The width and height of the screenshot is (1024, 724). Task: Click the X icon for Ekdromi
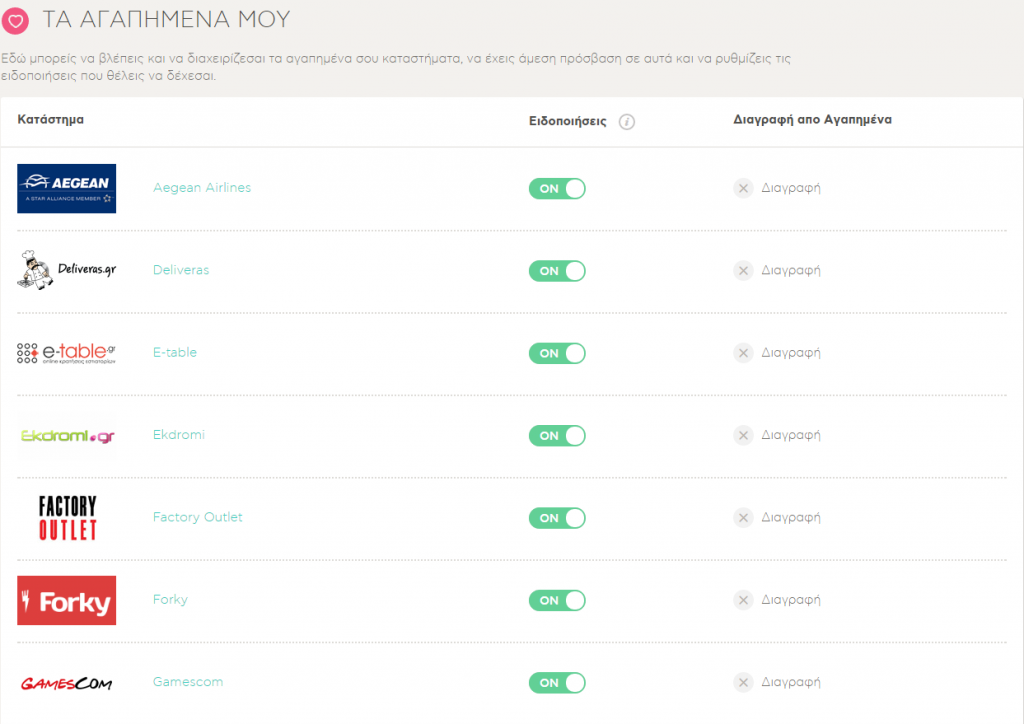[743, 435]
